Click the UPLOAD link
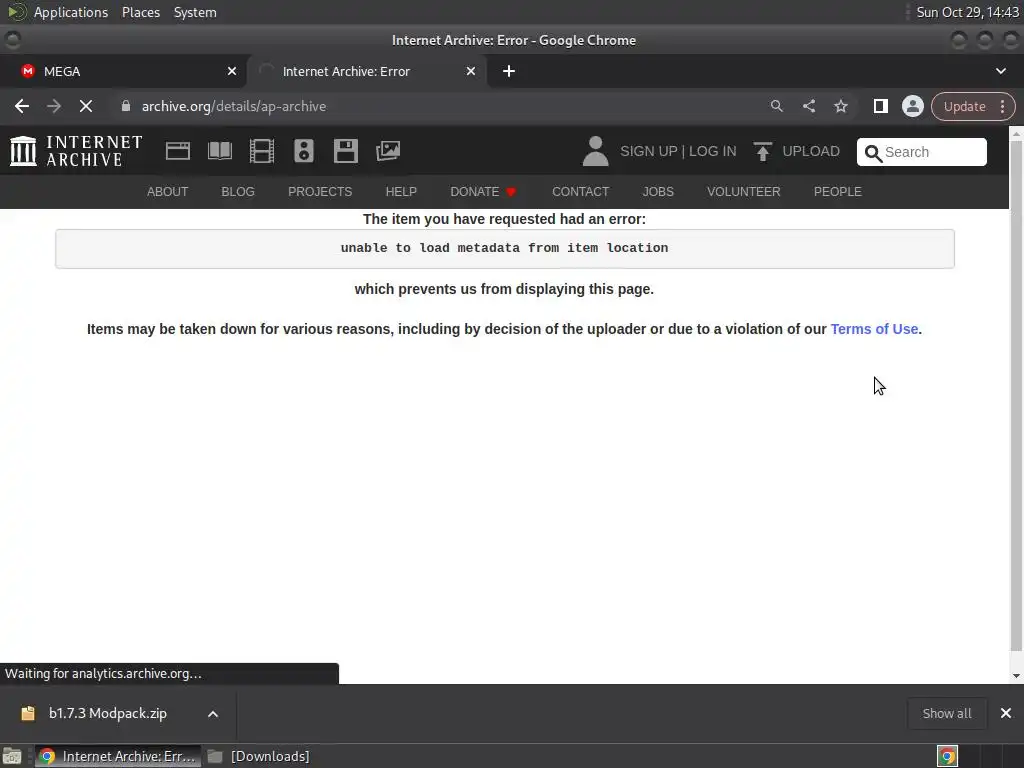Image resolution: width=1024 pixels, height=768 pixels. tap(810, 152)
